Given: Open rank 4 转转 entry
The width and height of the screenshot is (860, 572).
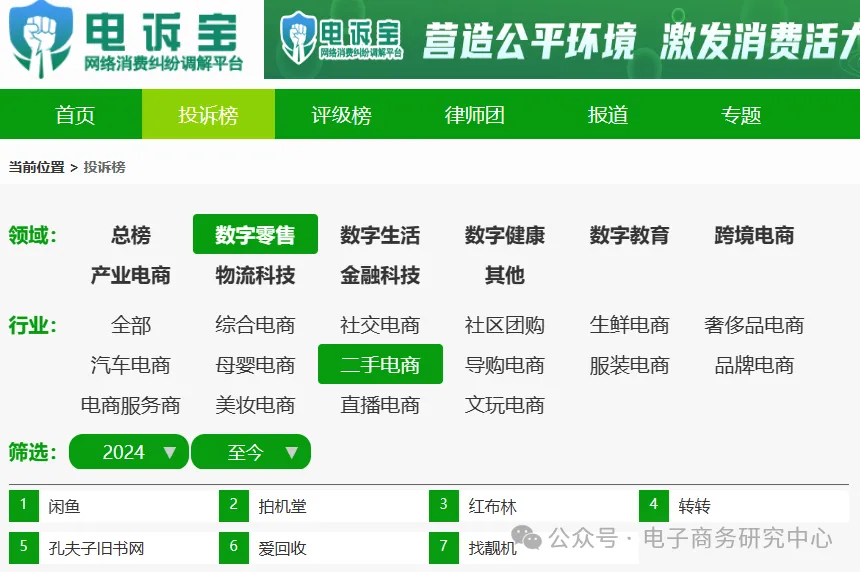Looking at the screenshot, I should click(744, 506).
